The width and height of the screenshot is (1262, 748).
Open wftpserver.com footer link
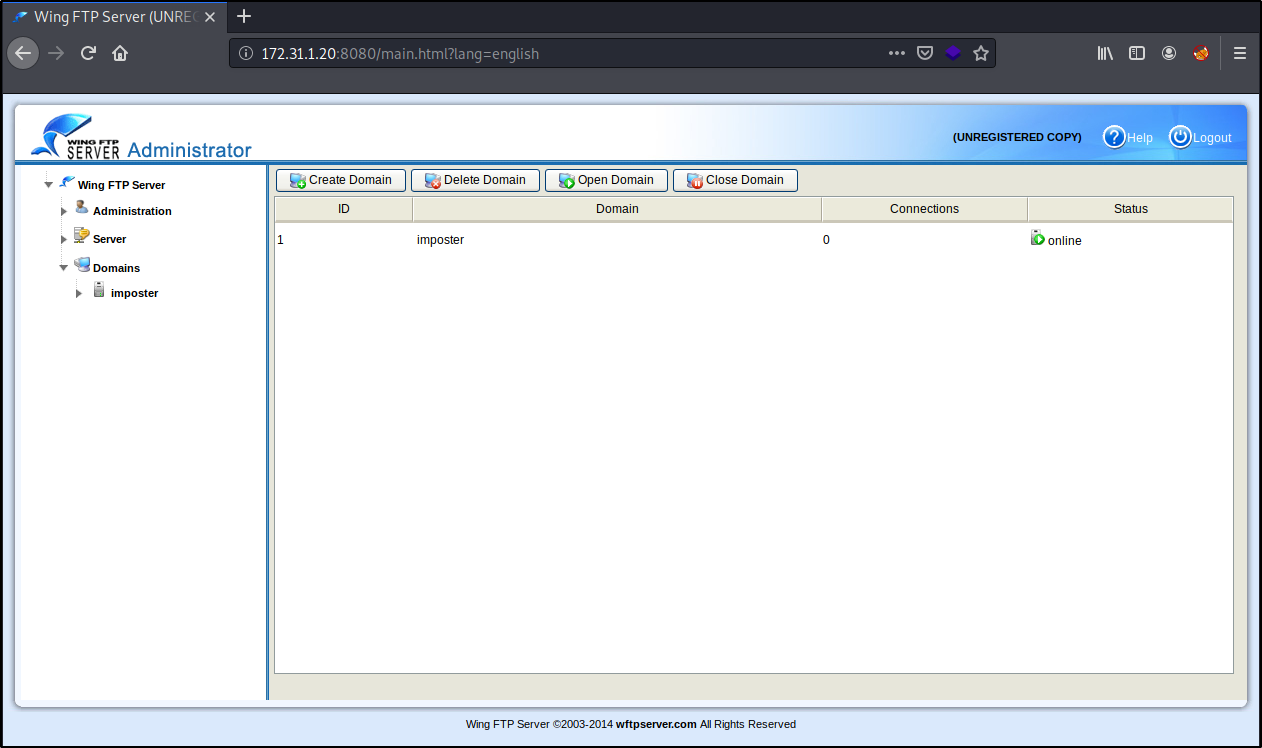(x=656, y=724)
